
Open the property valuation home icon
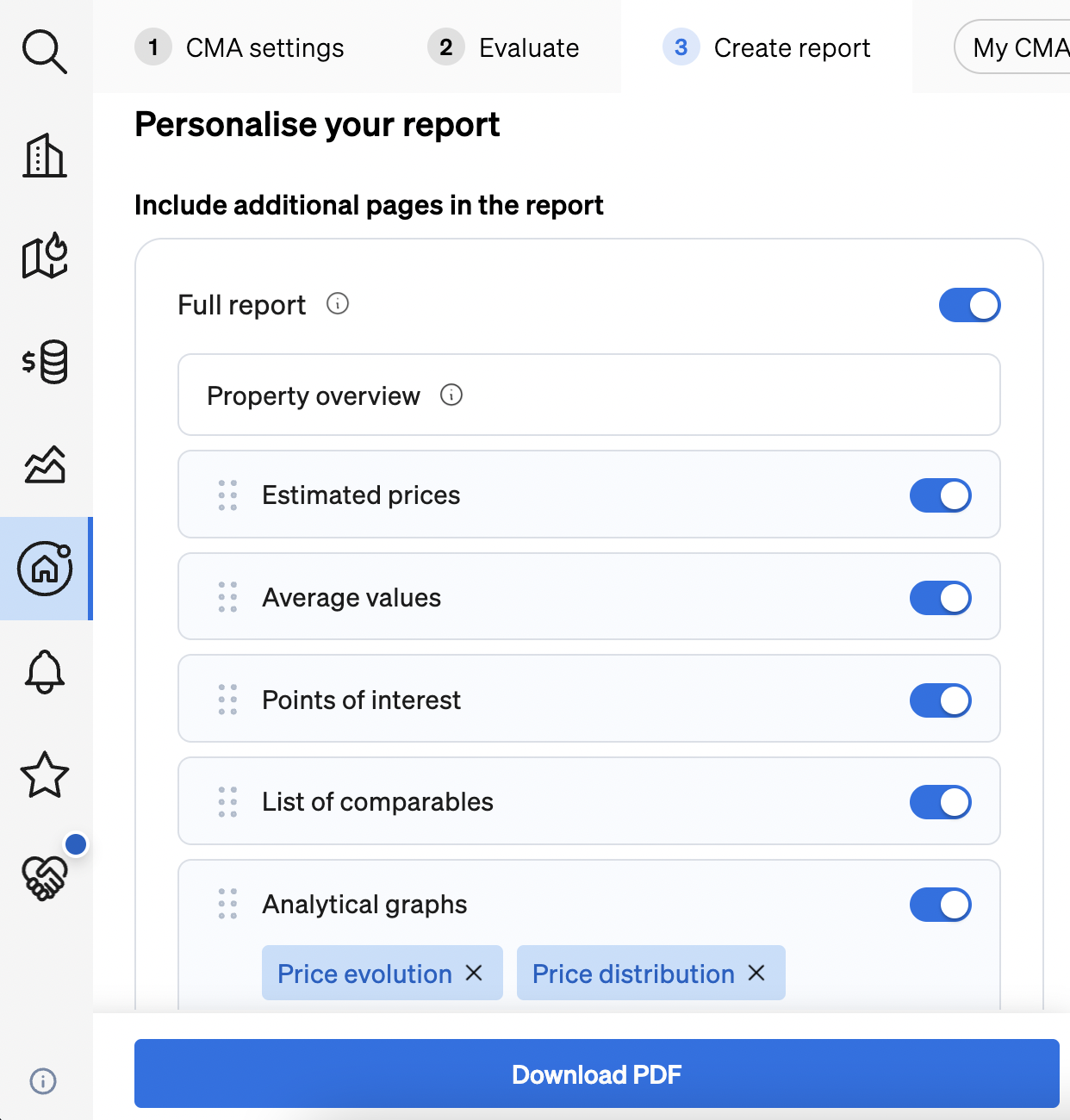click(x=44, y=569)
